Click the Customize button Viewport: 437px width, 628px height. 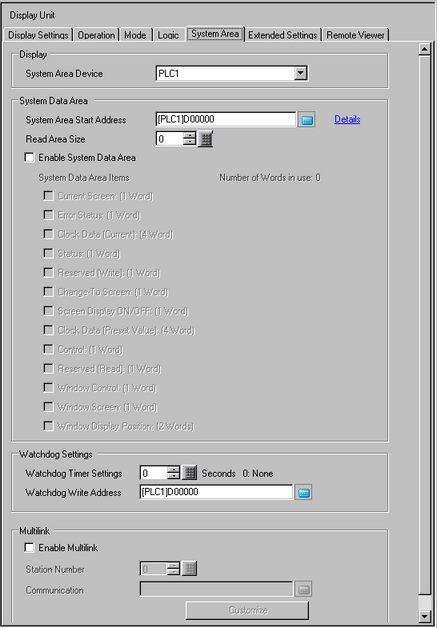[x=248, y=610]
